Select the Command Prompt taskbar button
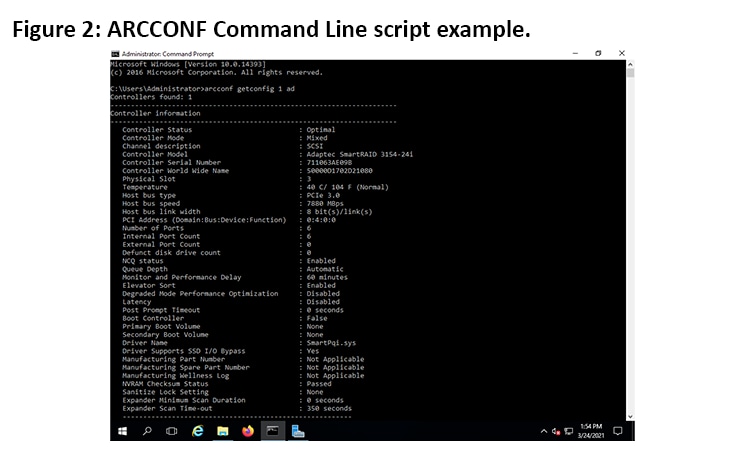 [273, 431]
